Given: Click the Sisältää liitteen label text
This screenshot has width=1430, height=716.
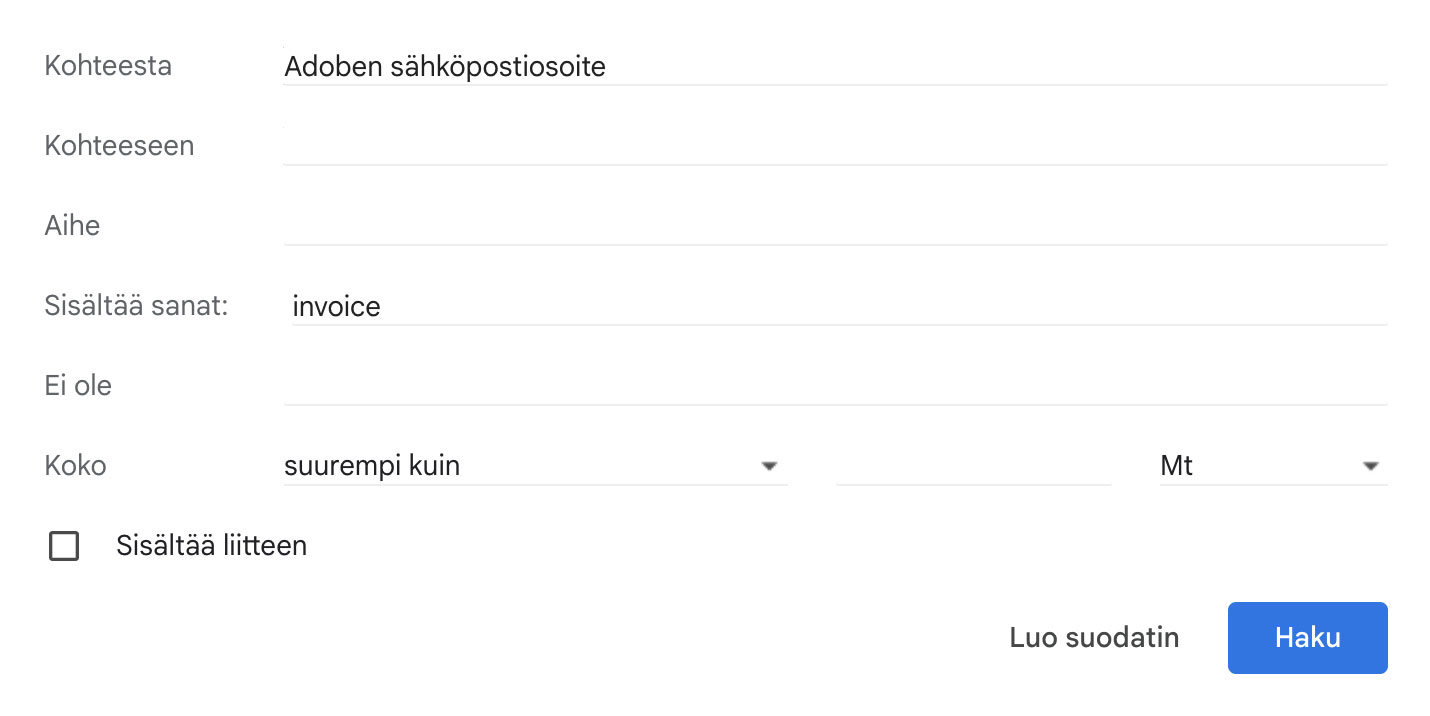Looking at the screenshot, I should coord(211,546).
